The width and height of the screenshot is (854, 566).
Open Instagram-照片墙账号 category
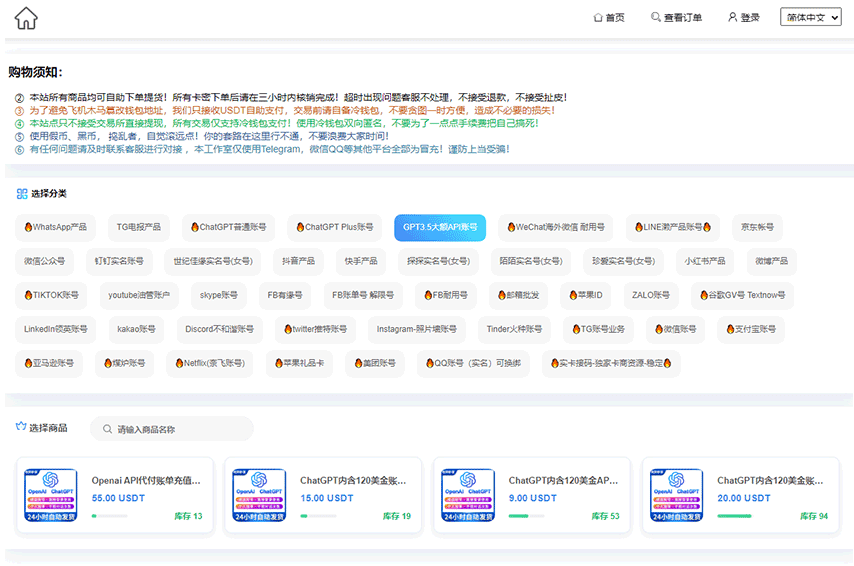pos(417,330)
